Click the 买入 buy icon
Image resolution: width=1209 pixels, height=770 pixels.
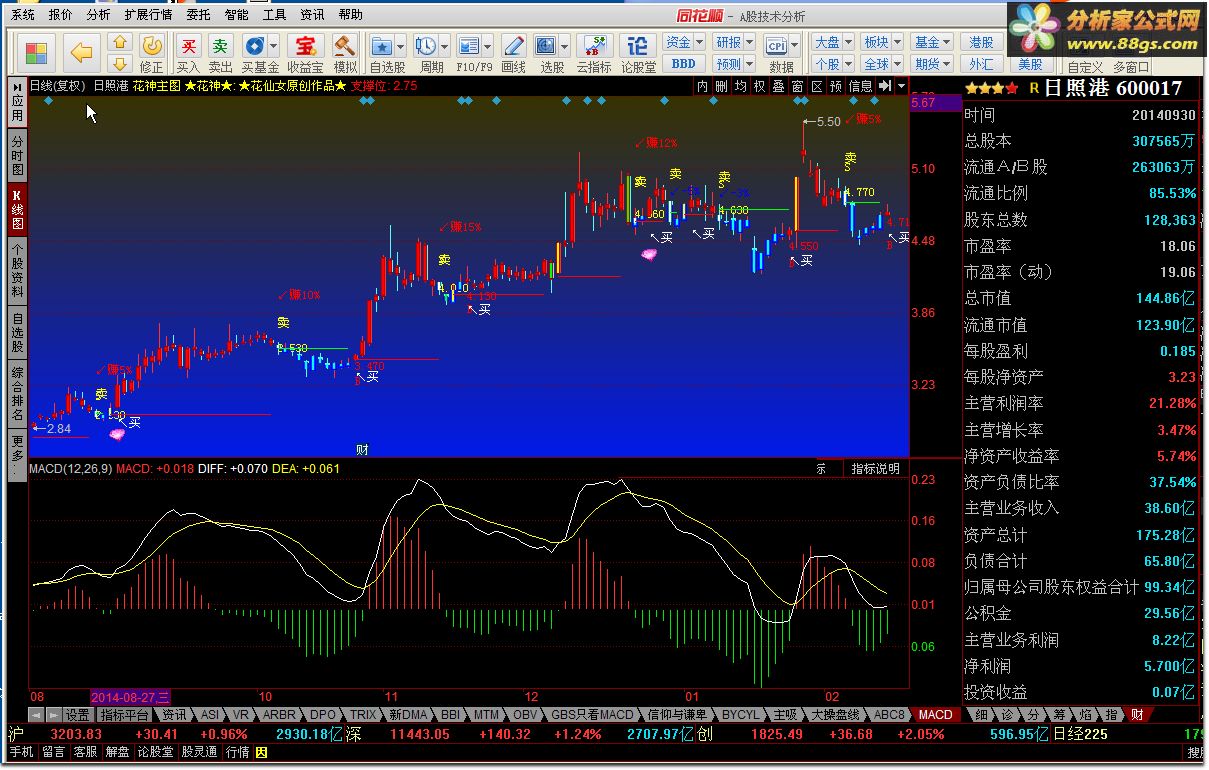tap(188, 52)
